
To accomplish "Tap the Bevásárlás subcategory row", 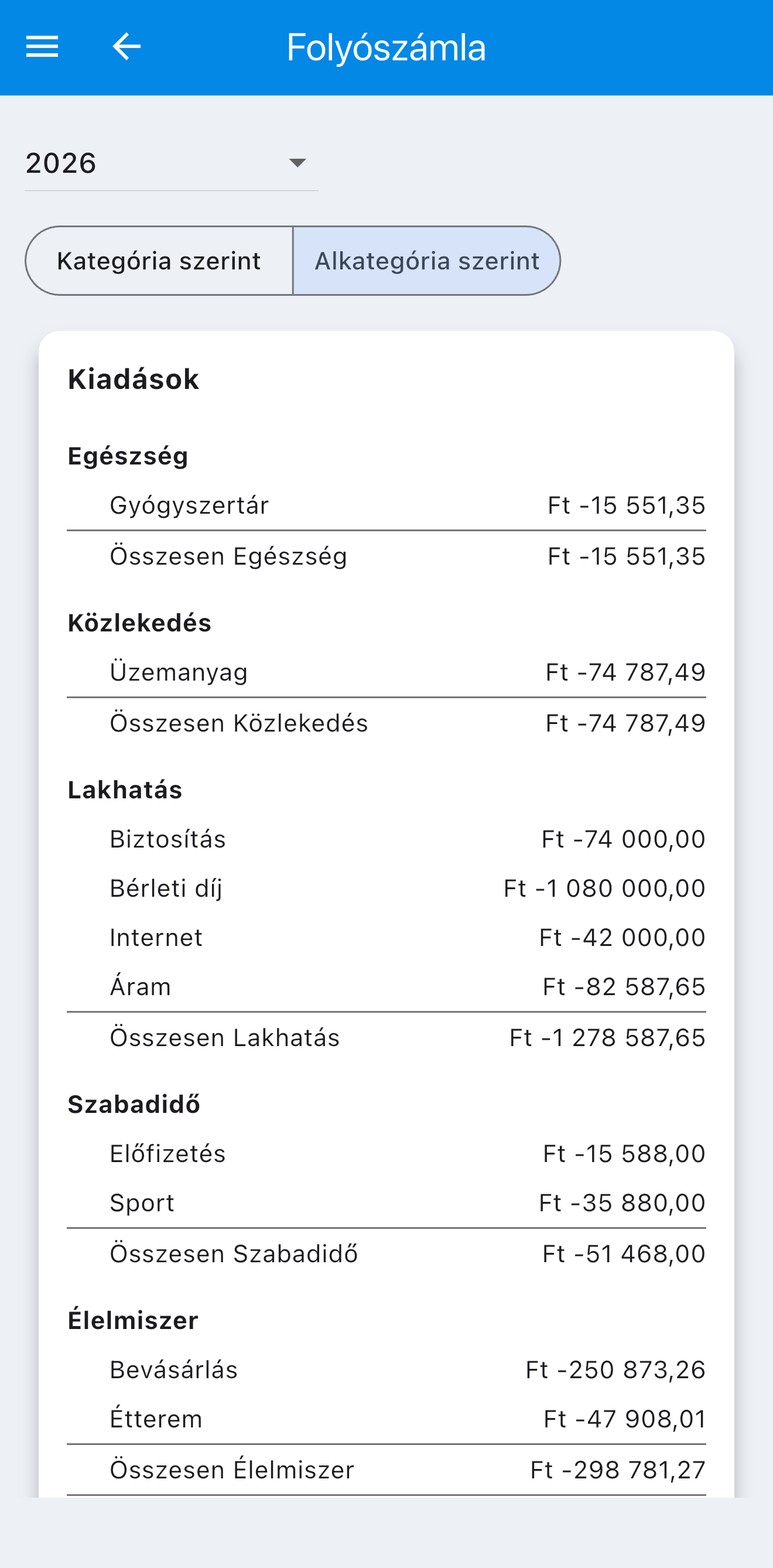I will [386, 1369].
